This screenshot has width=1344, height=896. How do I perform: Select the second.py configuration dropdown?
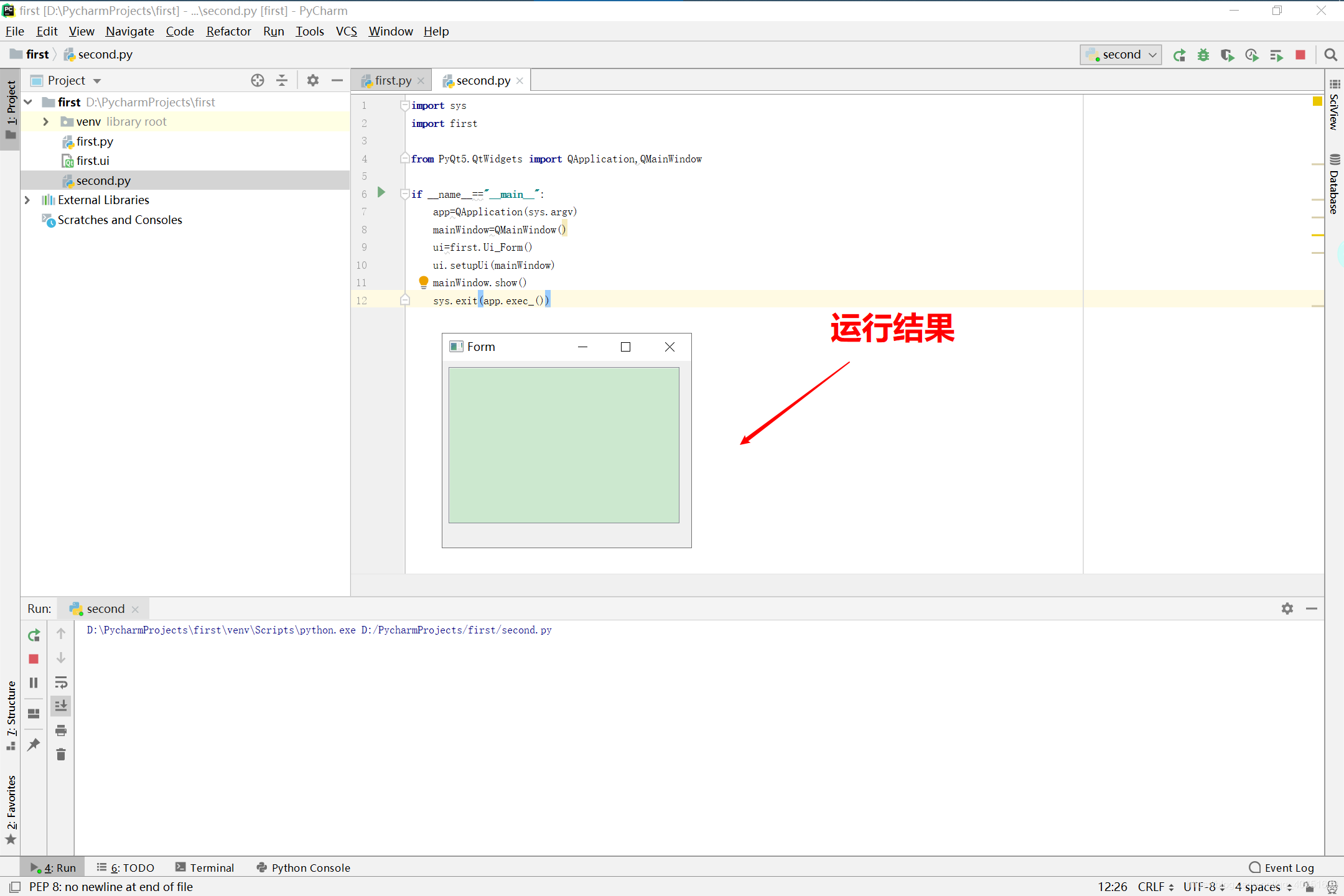tap(1121, 54)
